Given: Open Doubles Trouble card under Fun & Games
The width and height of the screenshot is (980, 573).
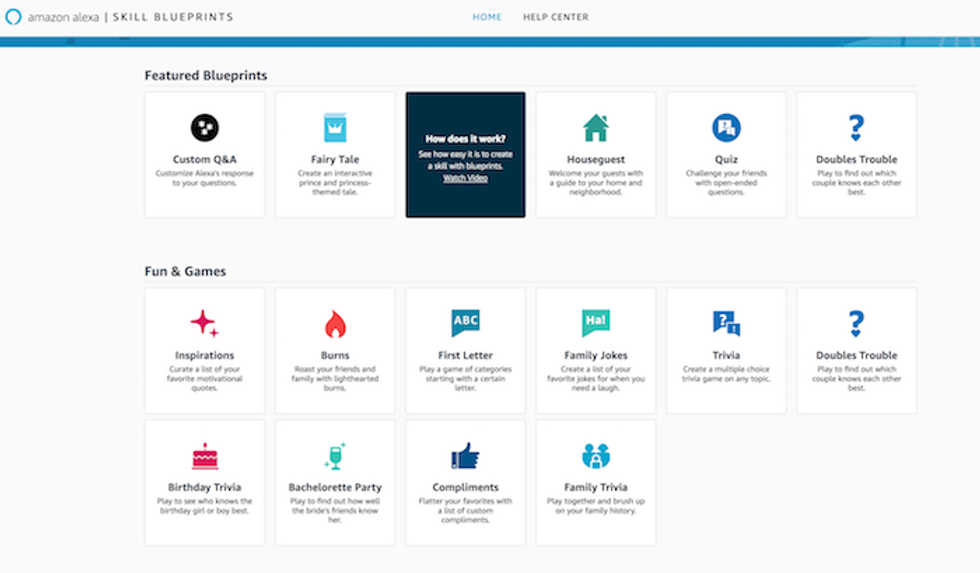Looking at the screenshot, I should [856, 351].
